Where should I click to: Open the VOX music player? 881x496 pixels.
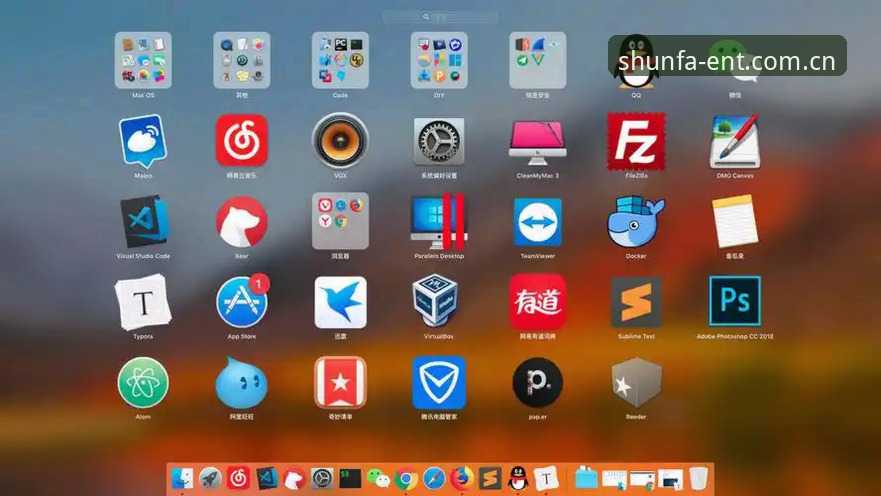click(340, 140)
